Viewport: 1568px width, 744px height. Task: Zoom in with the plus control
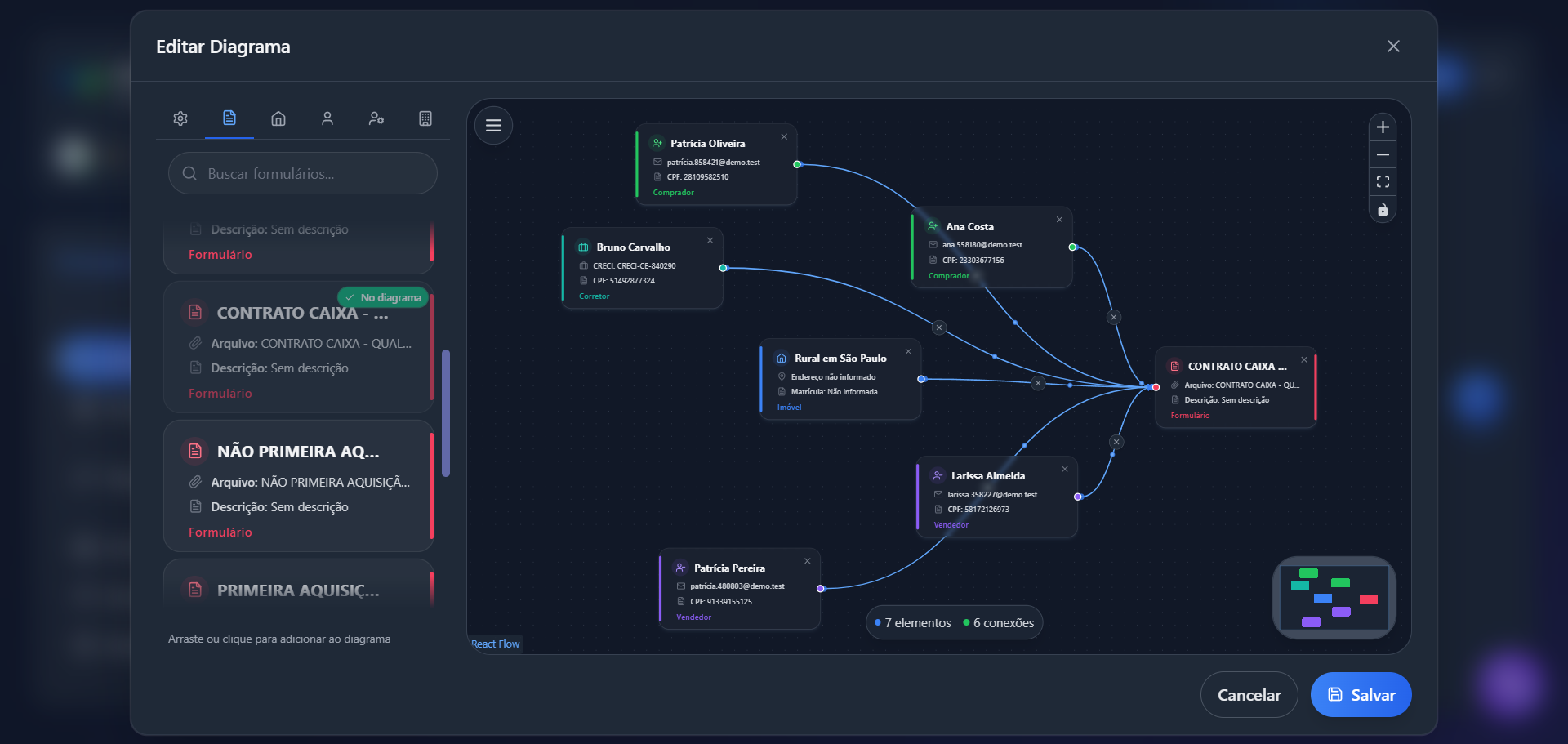point(1383,127)
